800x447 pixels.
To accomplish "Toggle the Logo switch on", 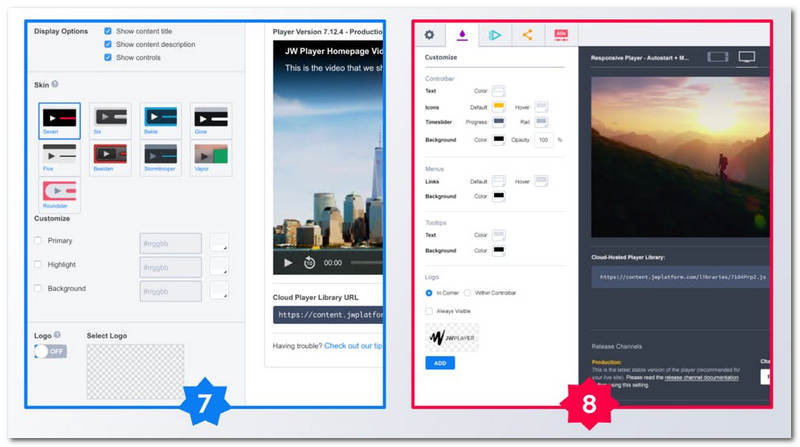I will (x=49, y=351).
